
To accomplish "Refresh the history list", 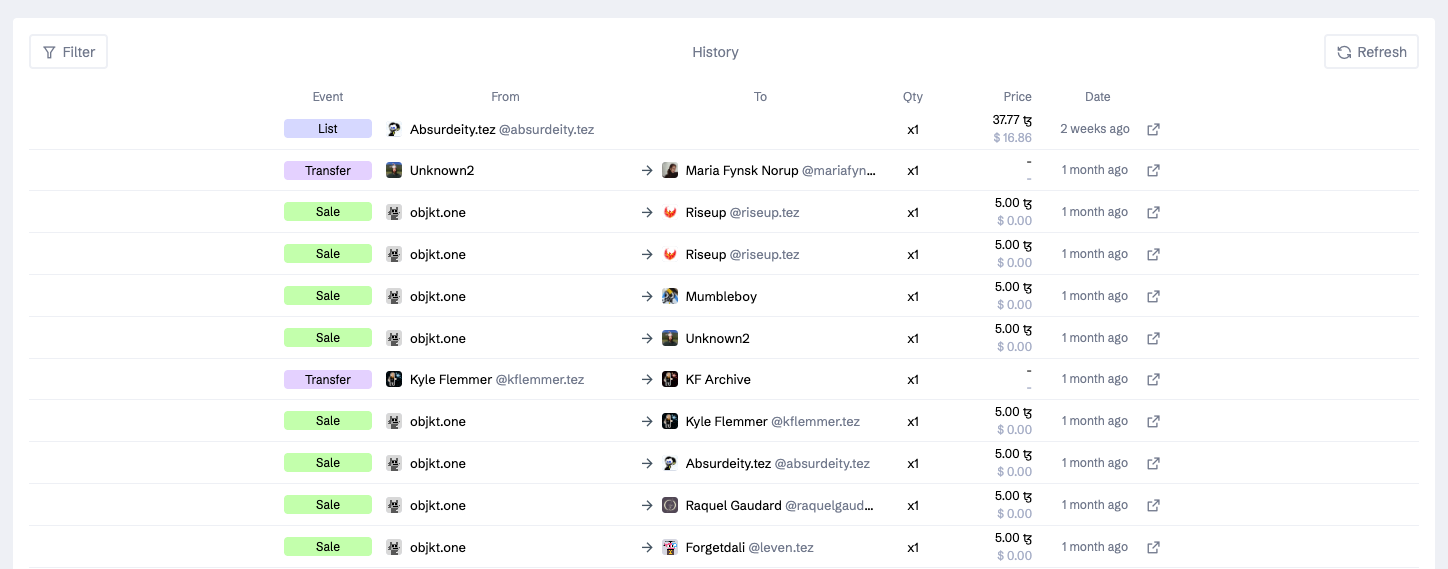I will [x=1371, y=52].
